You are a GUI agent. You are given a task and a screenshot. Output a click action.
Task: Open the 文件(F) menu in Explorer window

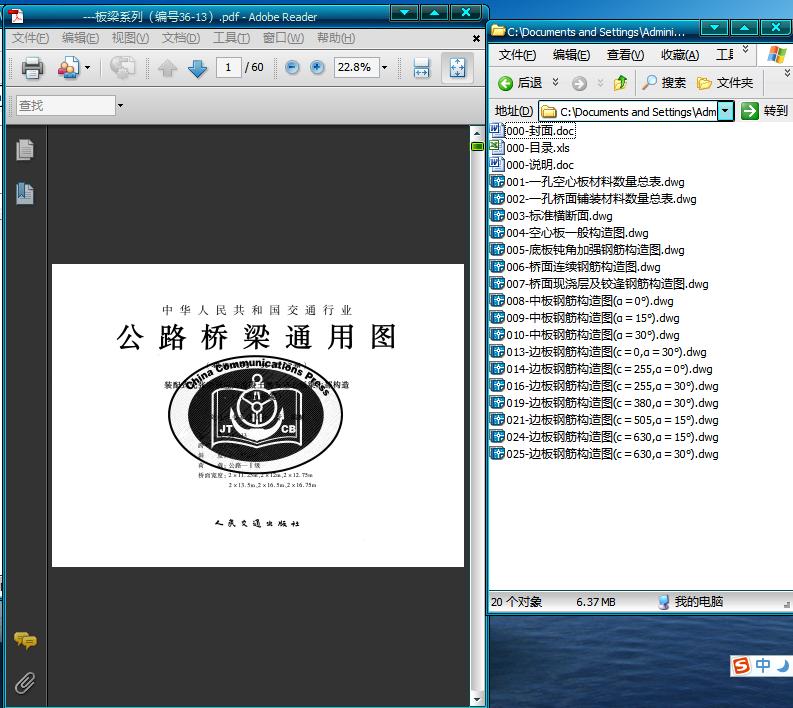(517, 55)
